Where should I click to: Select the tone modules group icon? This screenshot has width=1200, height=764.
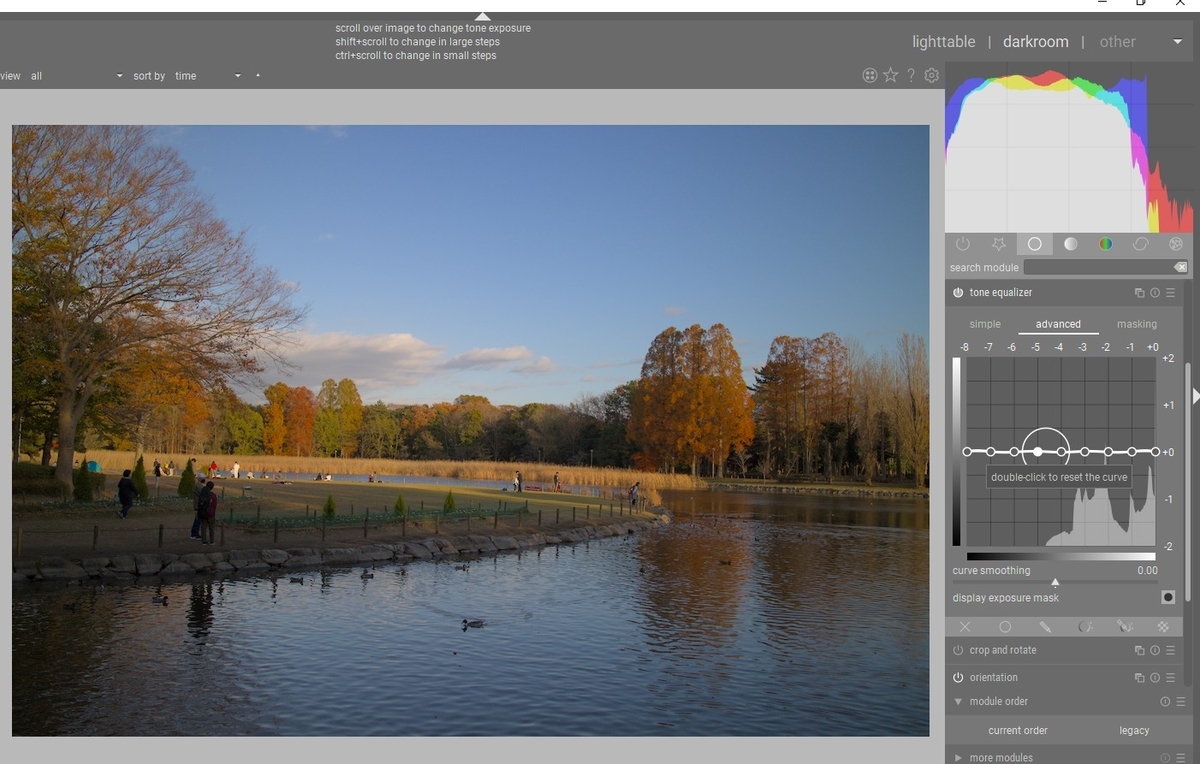coord(1070,244)
